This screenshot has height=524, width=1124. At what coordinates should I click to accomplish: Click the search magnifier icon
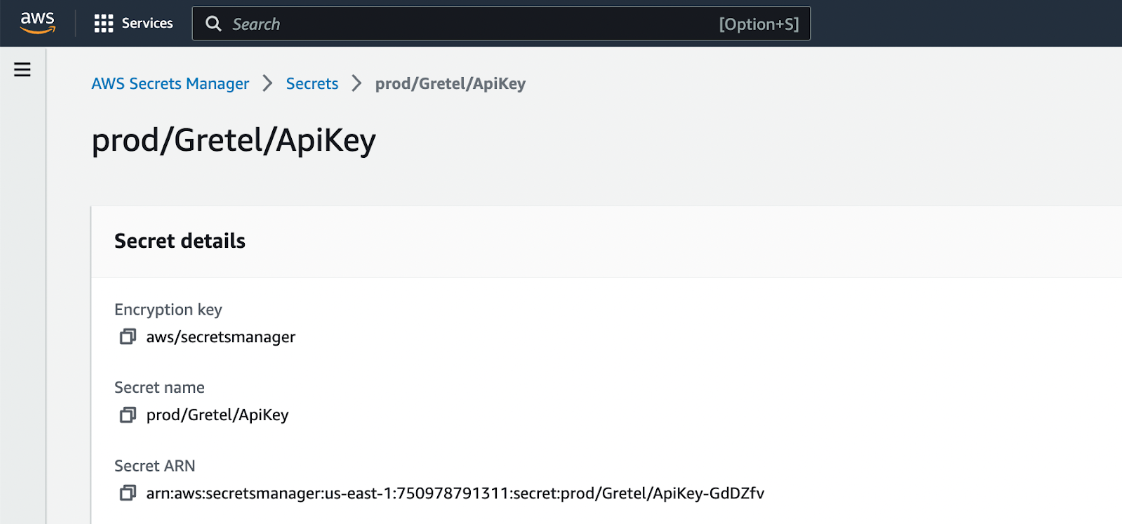(213, 24)
